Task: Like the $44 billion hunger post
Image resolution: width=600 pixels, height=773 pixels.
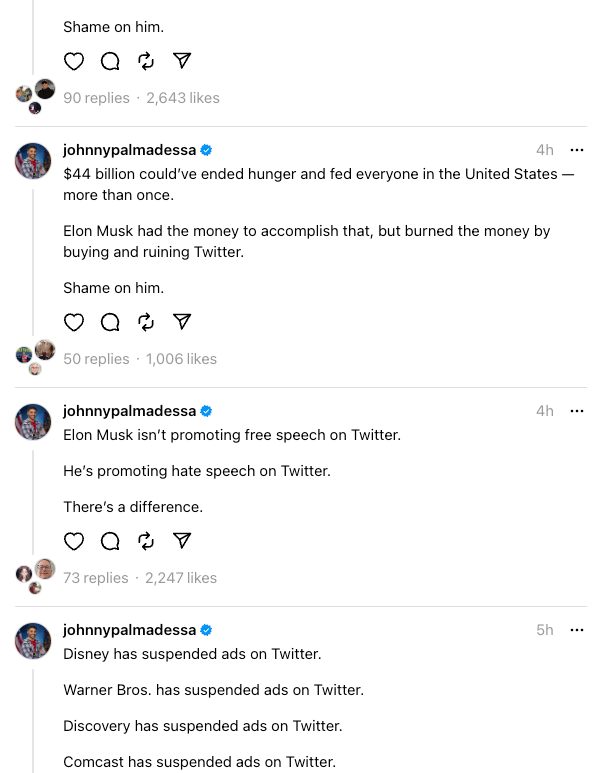Action: point(74,322)
